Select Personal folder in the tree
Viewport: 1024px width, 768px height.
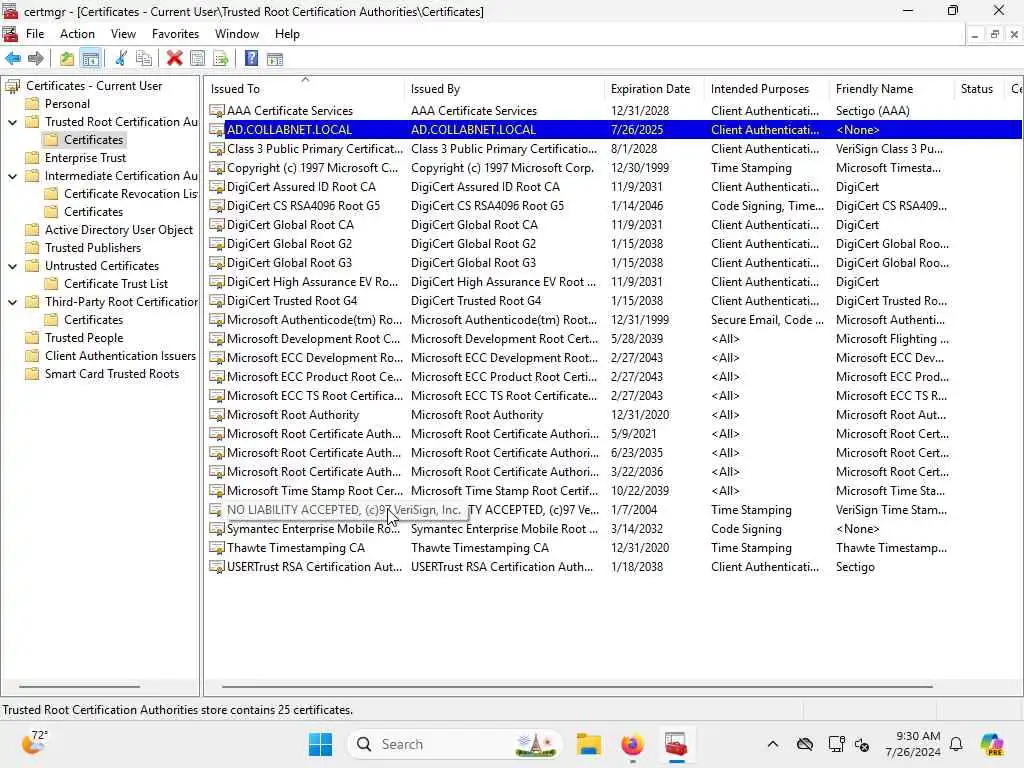(67, 104)
